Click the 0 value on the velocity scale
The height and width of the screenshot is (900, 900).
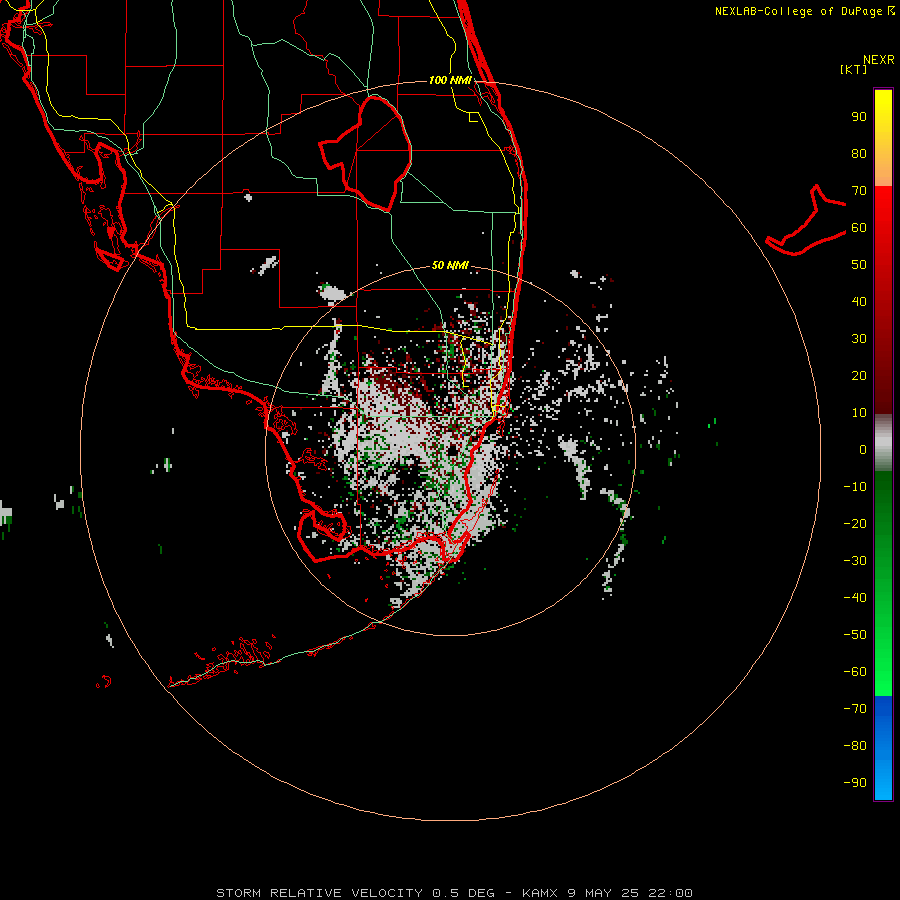pyautogui.click(x=863, y=449)
